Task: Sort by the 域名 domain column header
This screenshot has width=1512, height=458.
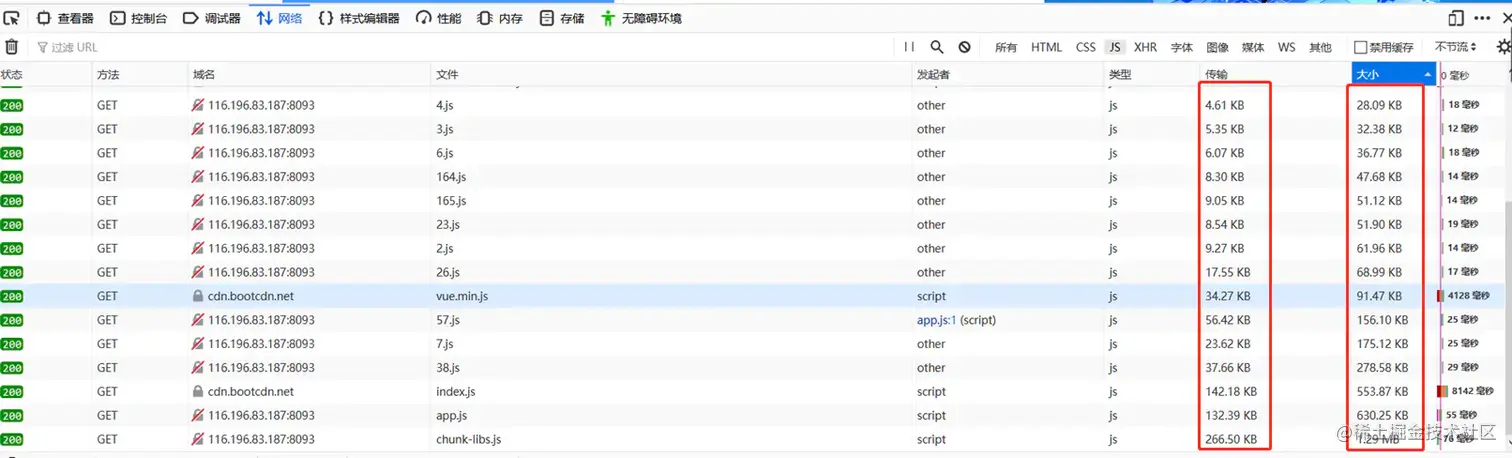Action: (310, 75)
